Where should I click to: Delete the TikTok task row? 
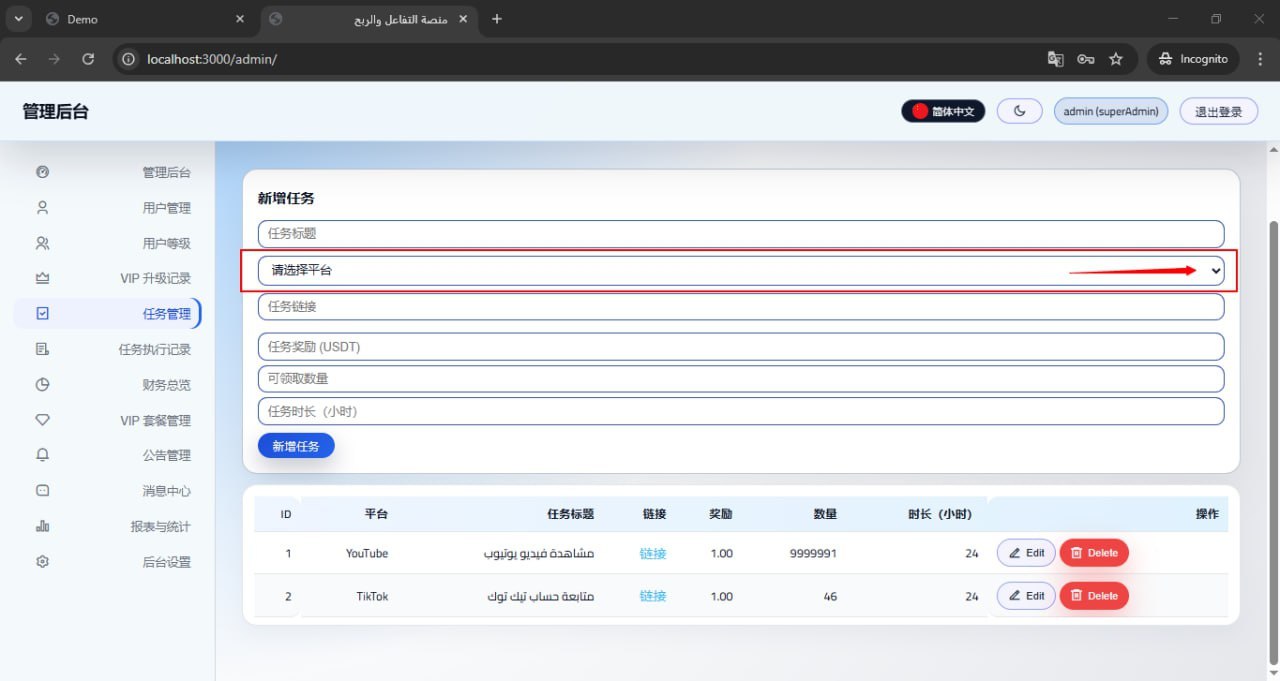[1093, 596]
